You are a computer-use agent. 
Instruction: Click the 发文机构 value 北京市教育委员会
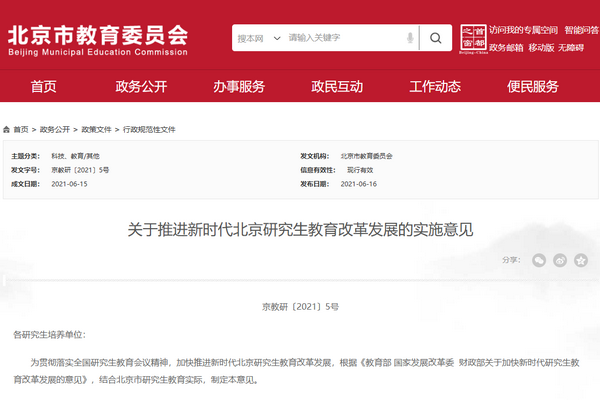(367, 156)
